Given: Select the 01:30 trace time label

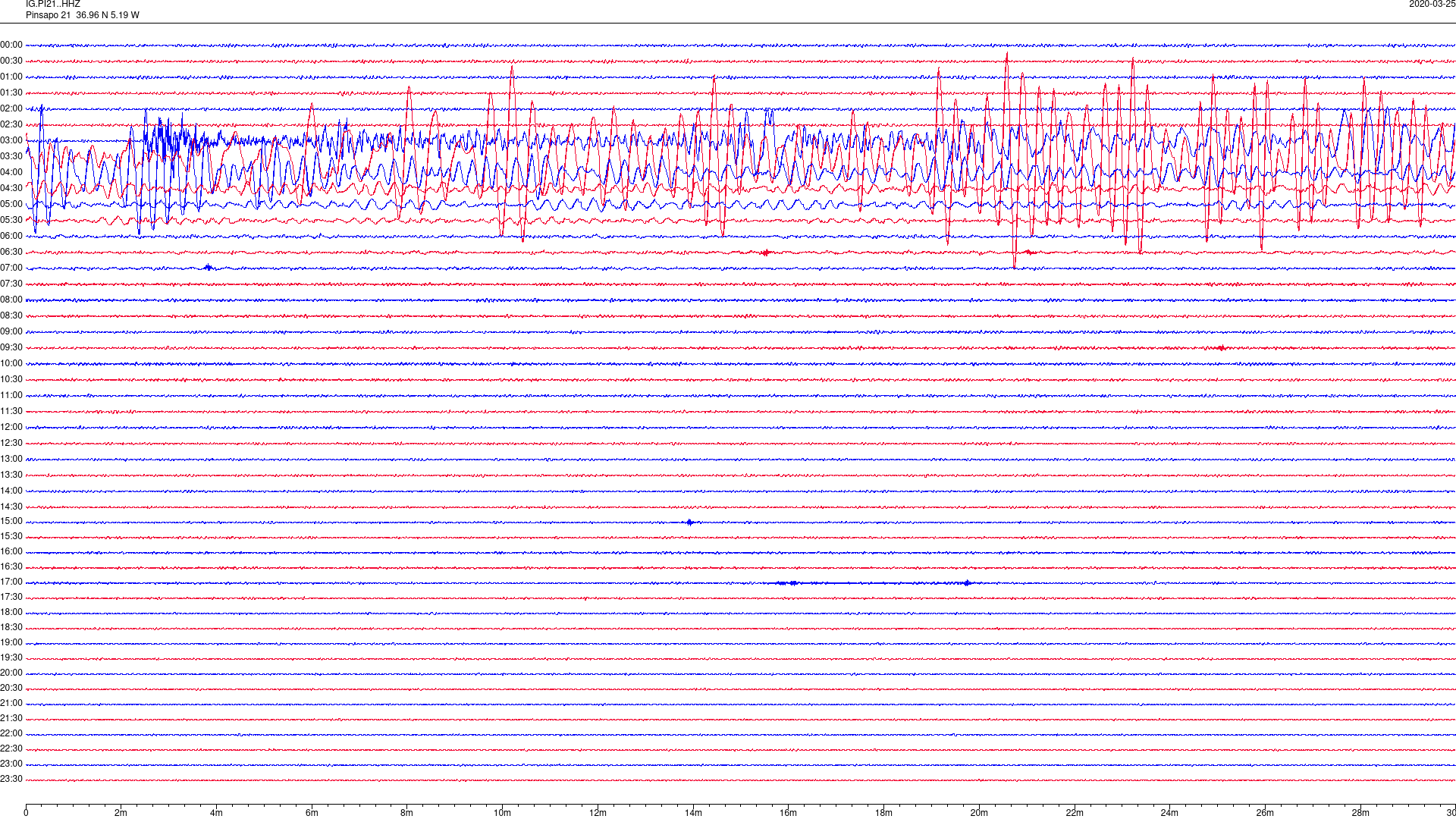Looking at the screenshot, I should click(x=11, y=93).
